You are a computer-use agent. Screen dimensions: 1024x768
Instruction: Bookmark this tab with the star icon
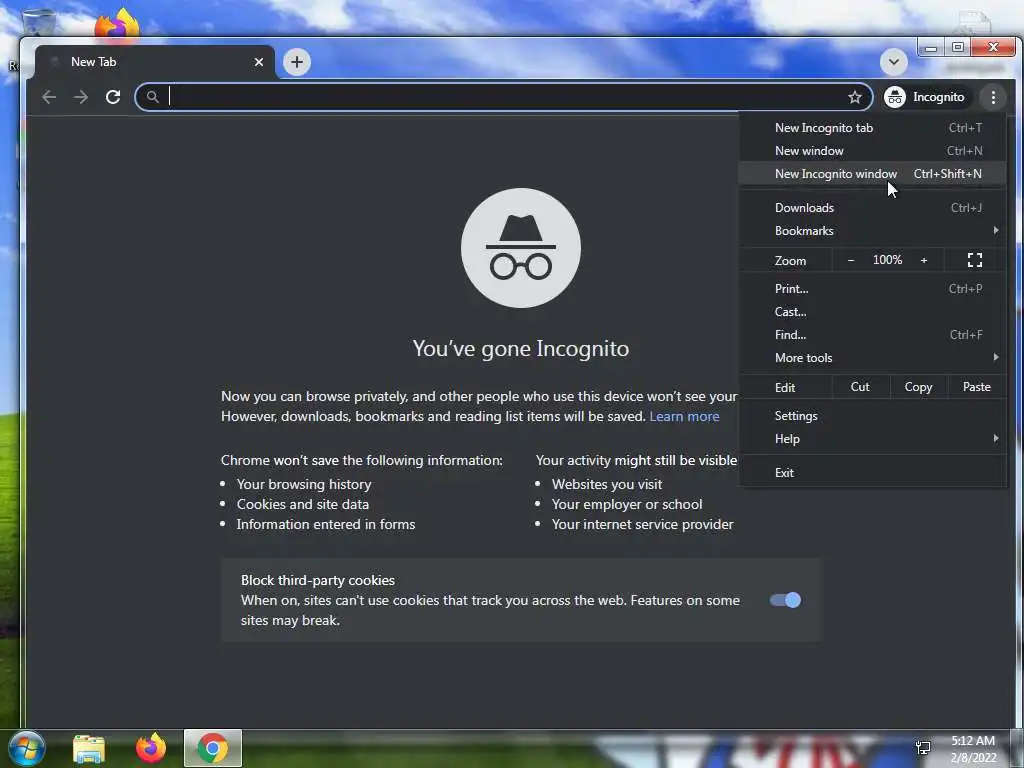click(855, 97)
